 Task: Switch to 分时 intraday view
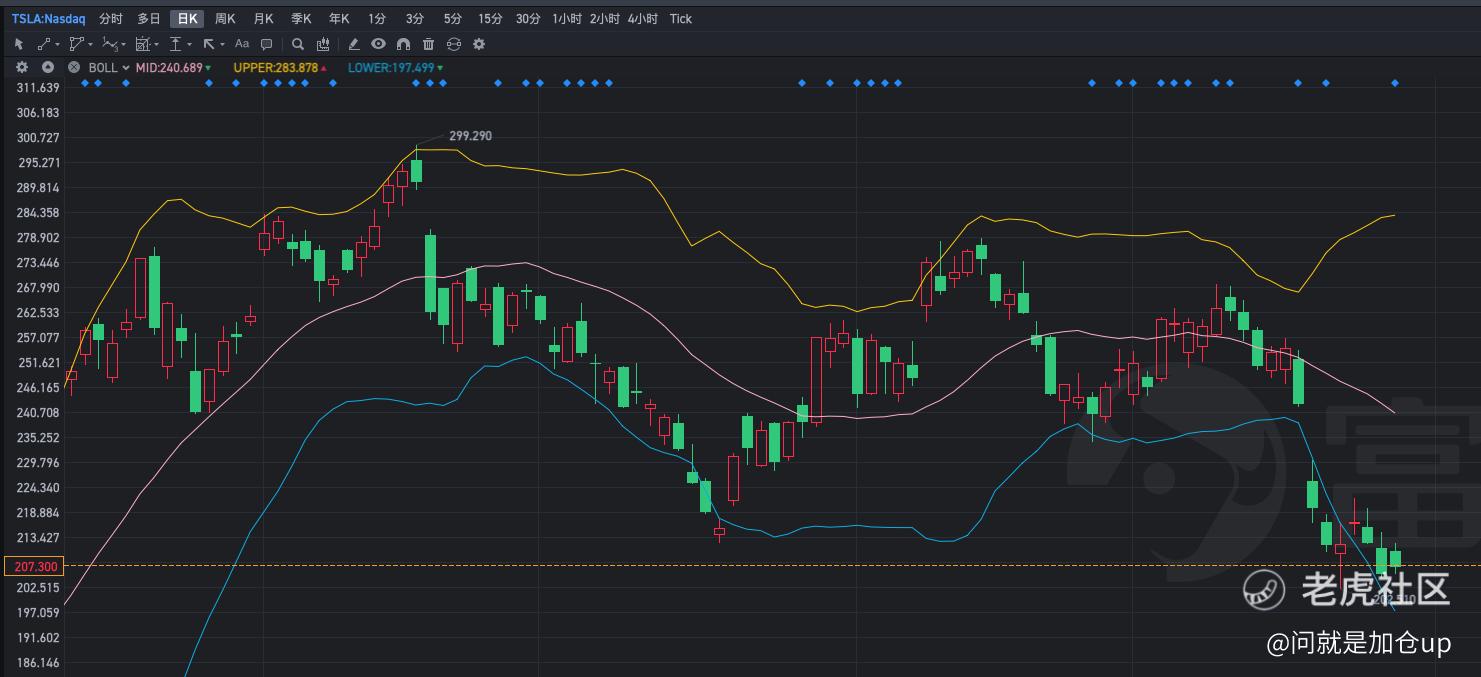click(111, 19)
